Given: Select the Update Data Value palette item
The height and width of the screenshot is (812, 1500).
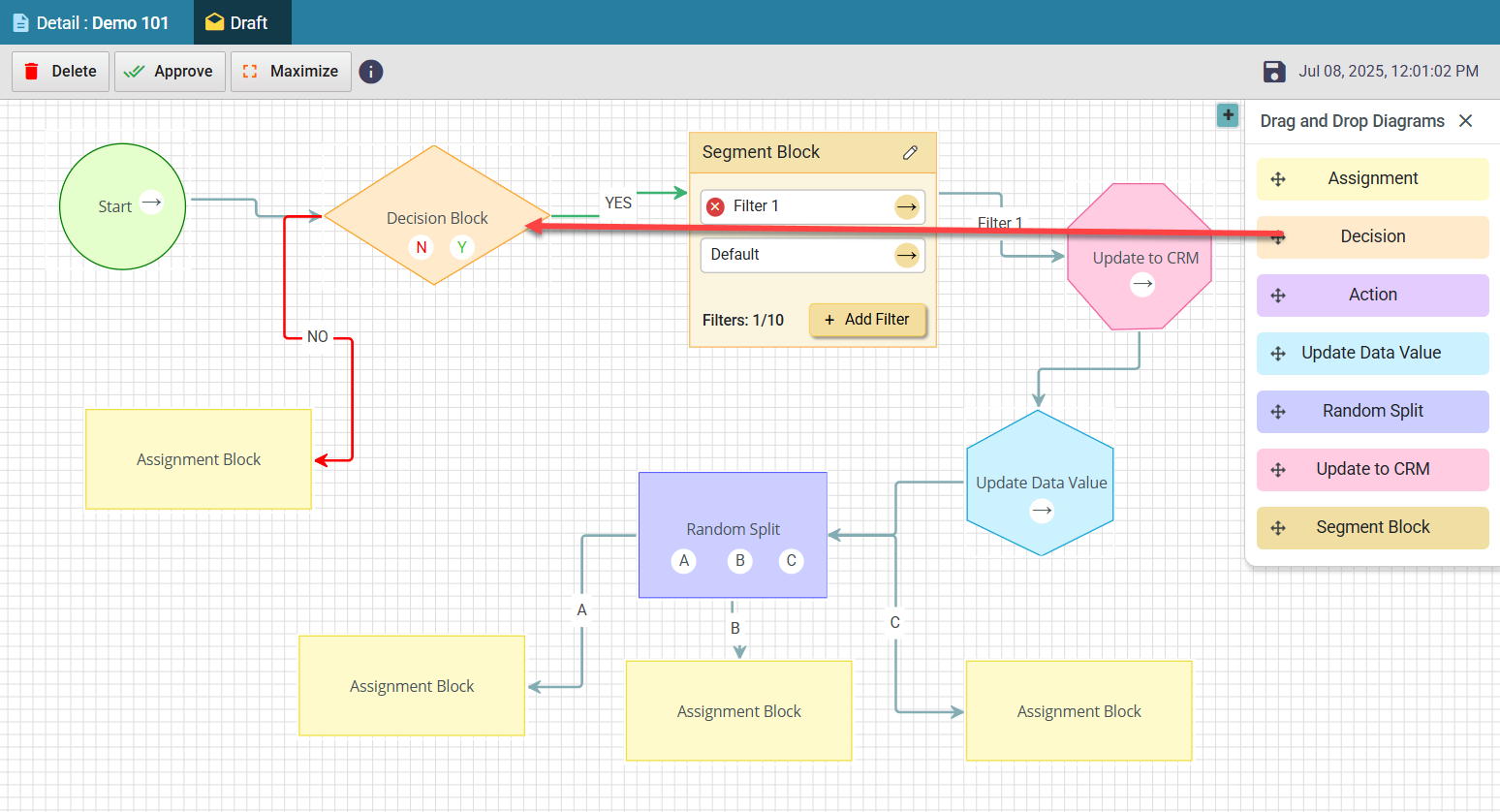Looking at the screenshot, I should coord(1373,354).
